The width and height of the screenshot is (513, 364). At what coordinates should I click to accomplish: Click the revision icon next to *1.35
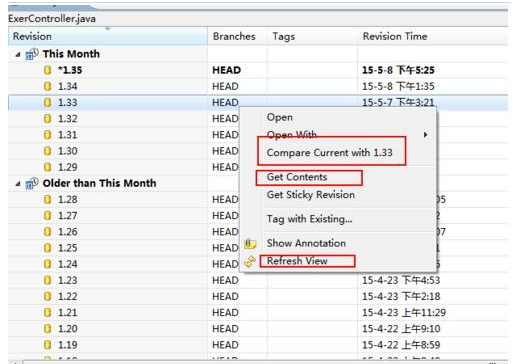[48, 70]
